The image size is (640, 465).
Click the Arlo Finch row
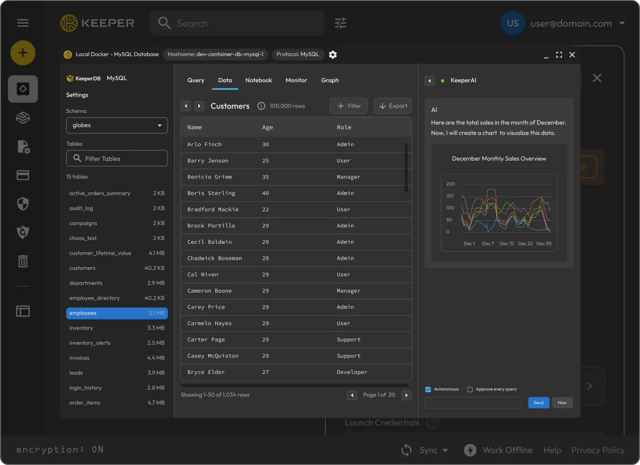(x=296, y=145)
